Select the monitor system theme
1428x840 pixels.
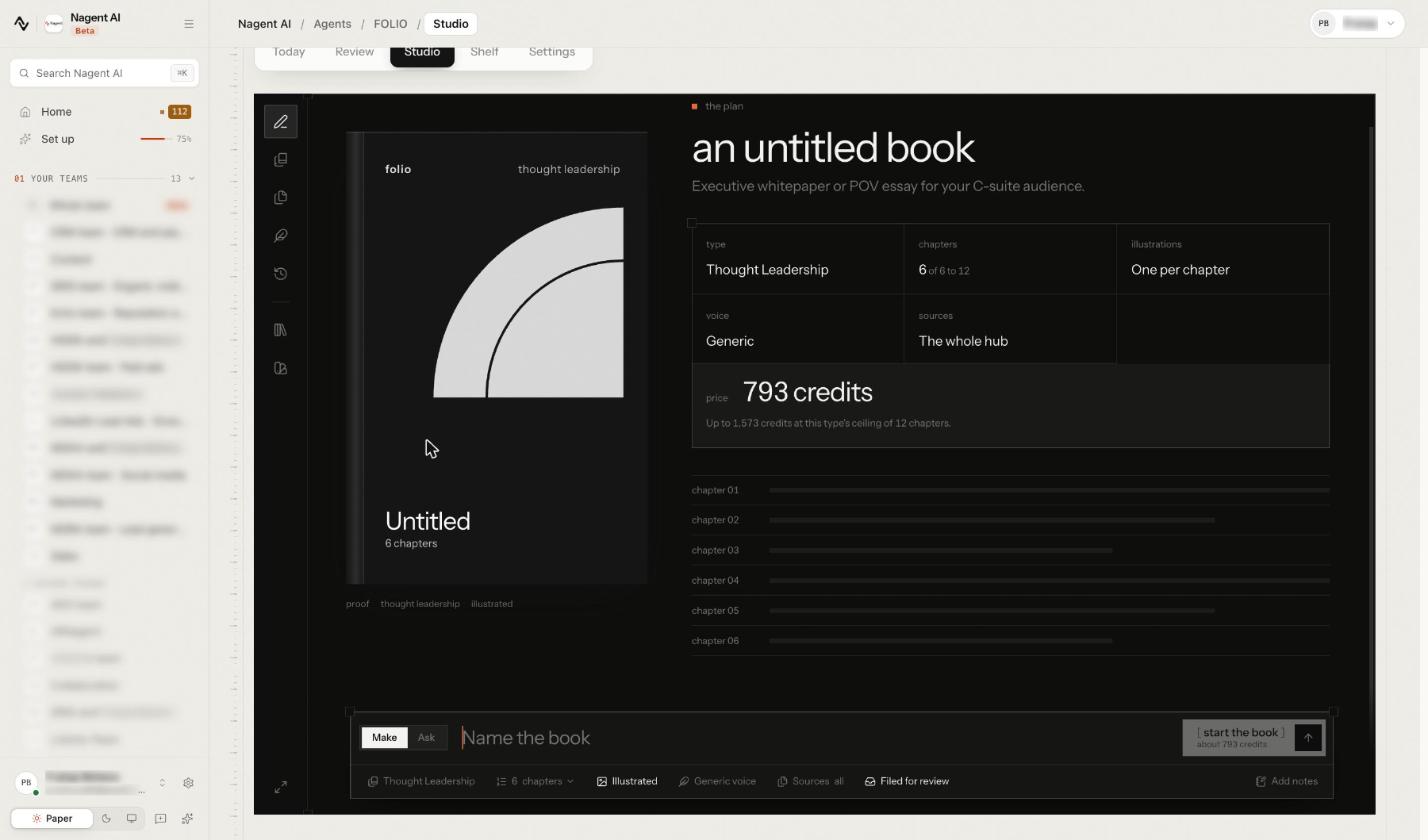point(131,818)
